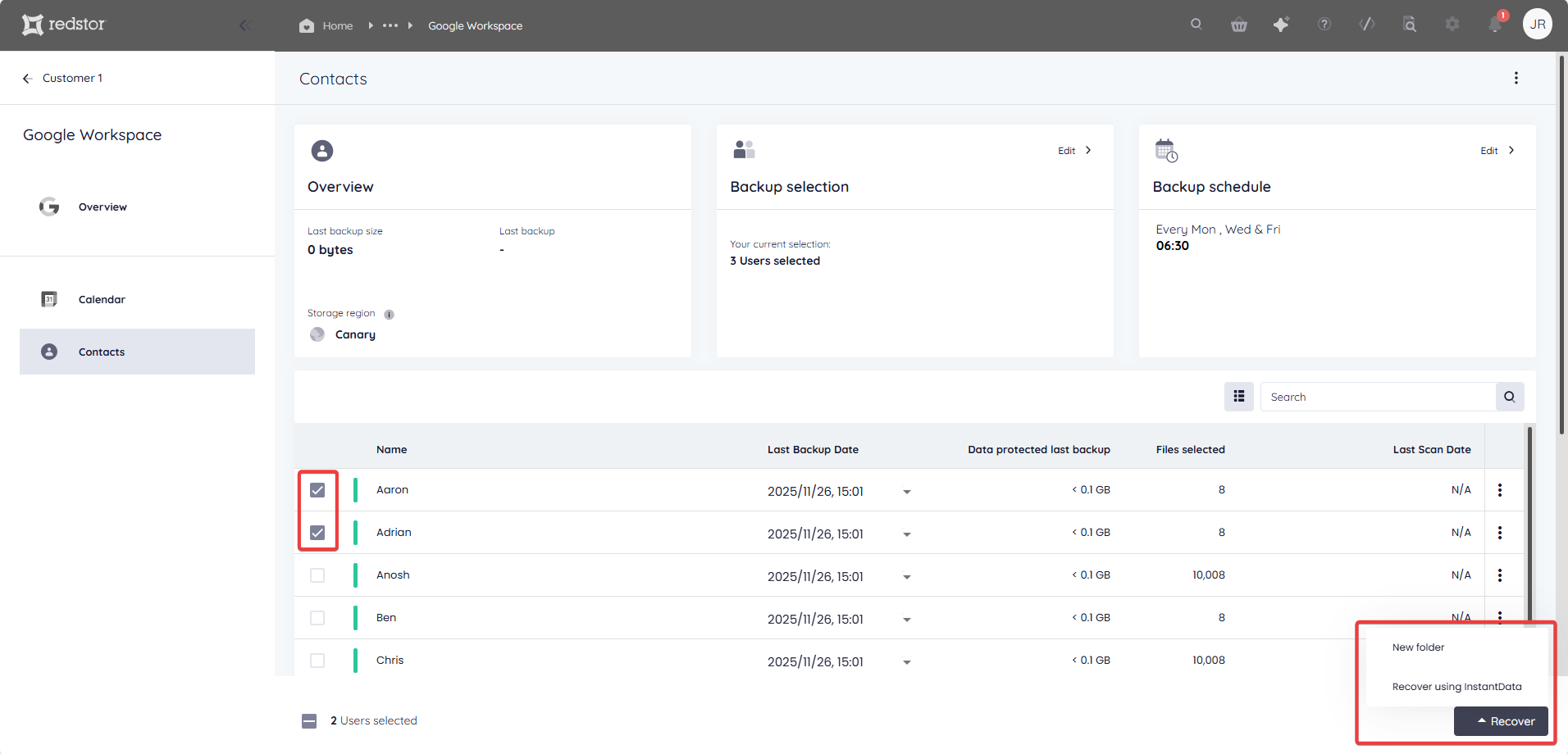Open the row actions menu for Aaron
1568x754 pixels.
[1500, 490]
